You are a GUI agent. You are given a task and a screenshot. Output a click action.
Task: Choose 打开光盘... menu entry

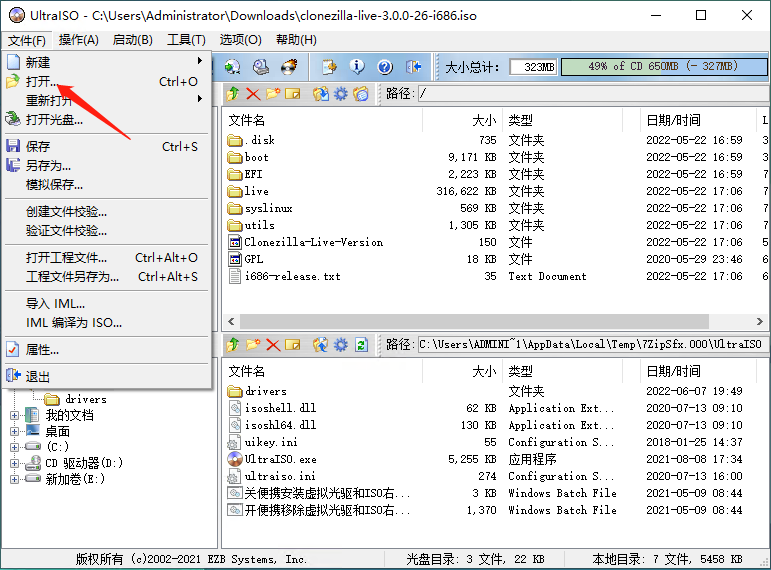pos(107,119)
